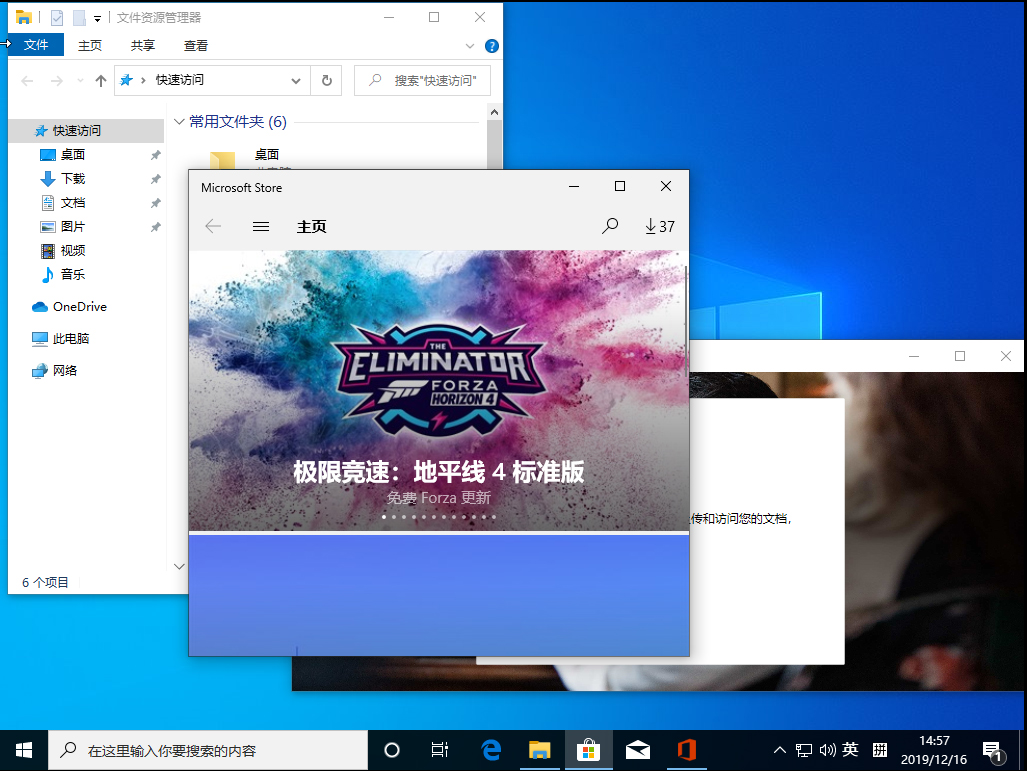This screenshot has width=1027, height=771.
Task: Unpin 图片 from Quick access
Action: click(x=156, y=226)
